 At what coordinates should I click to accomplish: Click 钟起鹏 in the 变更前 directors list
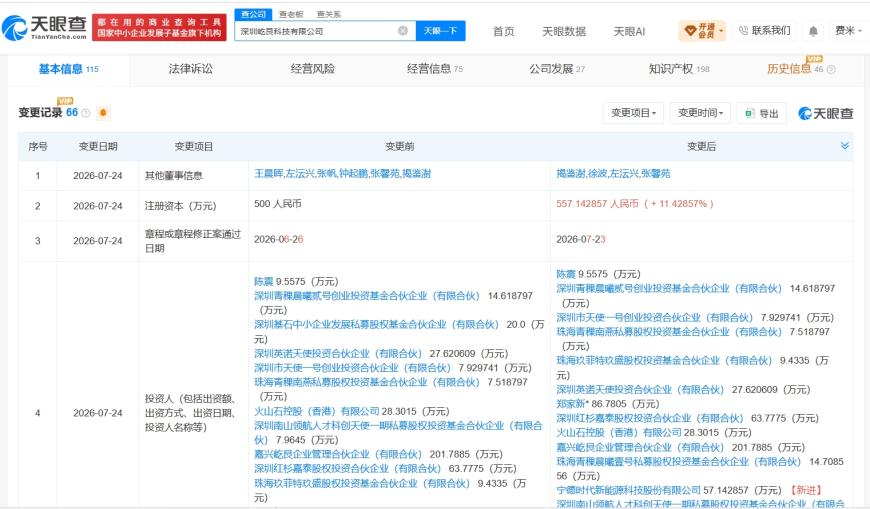tap(353, 174)
